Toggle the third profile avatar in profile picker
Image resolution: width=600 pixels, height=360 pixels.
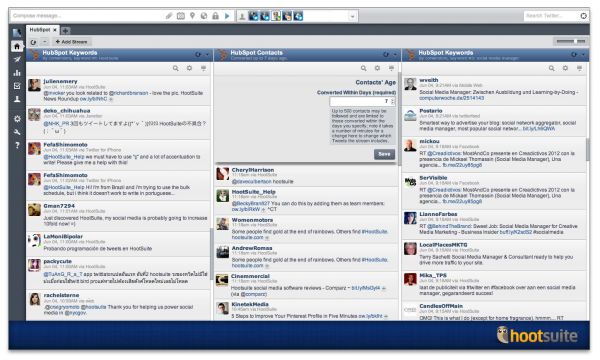coord(276,16)
